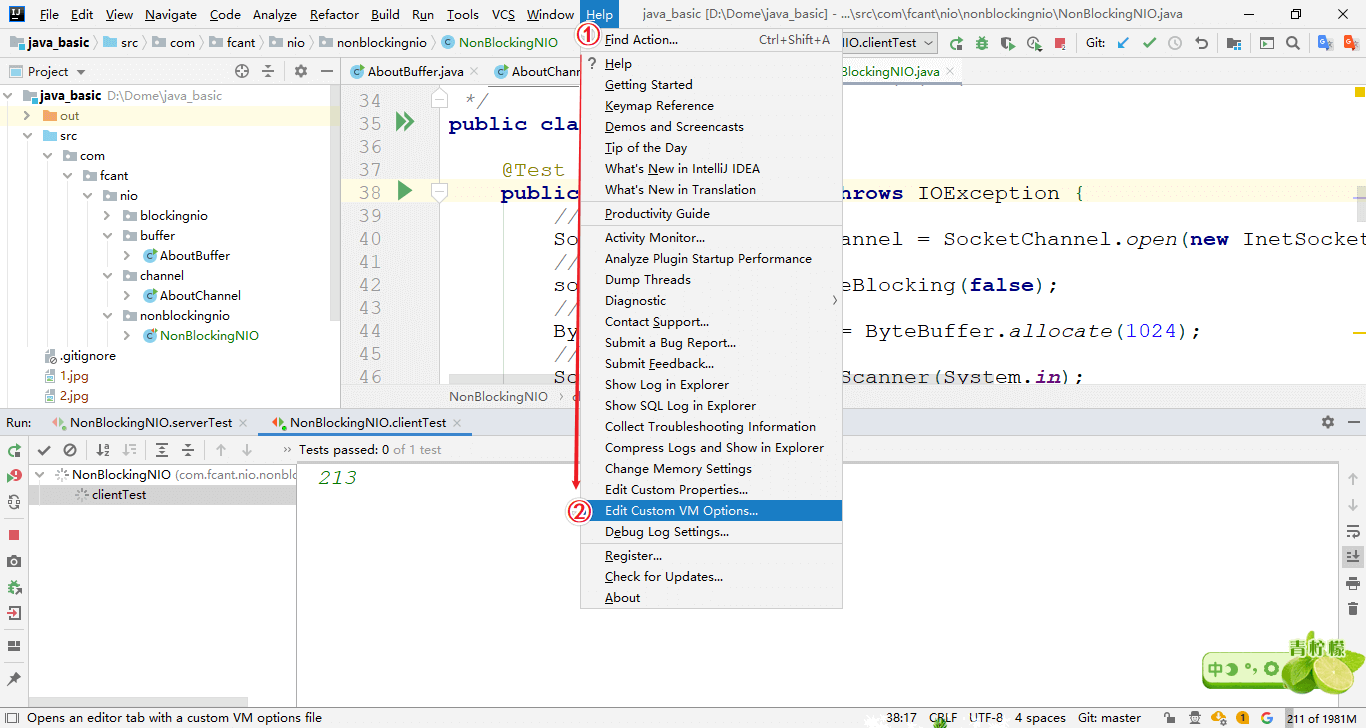Viewport: 1366px width, 728px height.
Task: Click memory indicator 211 of 1981M
Action: tap(1321, 718)
